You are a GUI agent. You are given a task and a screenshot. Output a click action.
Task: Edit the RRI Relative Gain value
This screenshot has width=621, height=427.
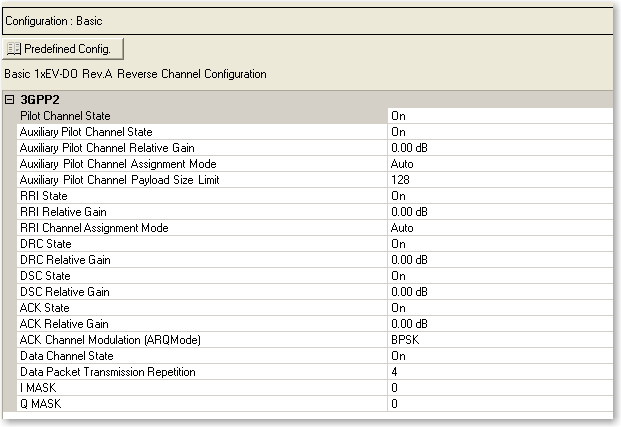[498, 212]
